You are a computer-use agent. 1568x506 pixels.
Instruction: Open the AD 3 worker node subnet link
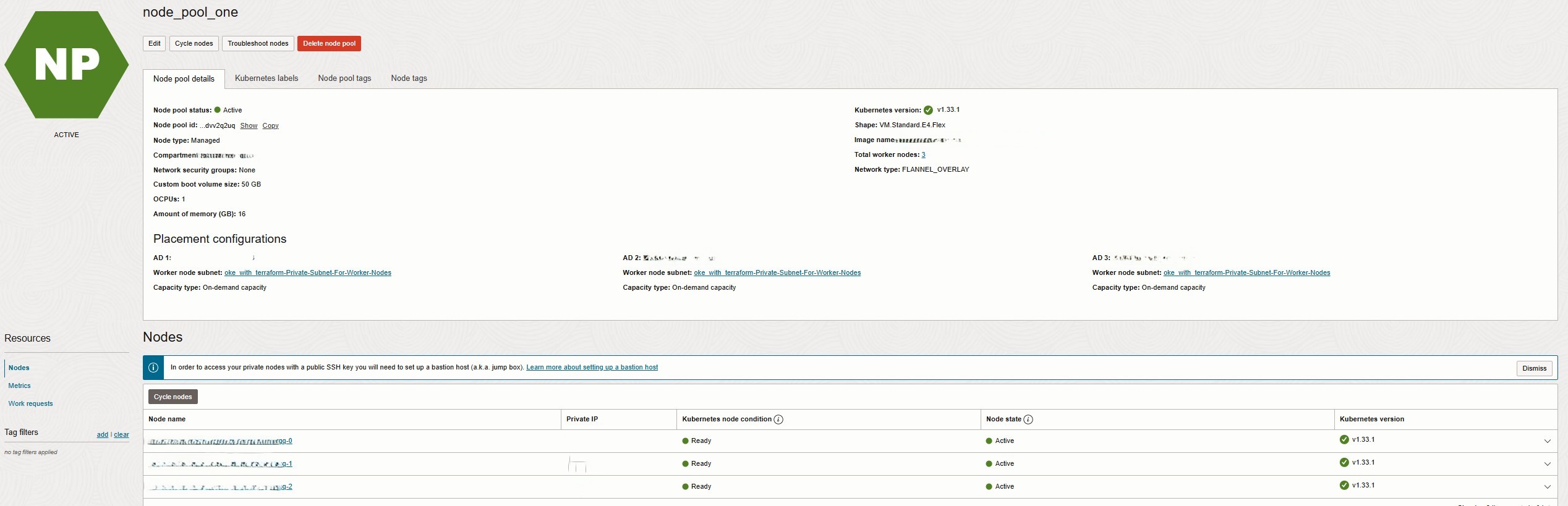(1246, 273)
